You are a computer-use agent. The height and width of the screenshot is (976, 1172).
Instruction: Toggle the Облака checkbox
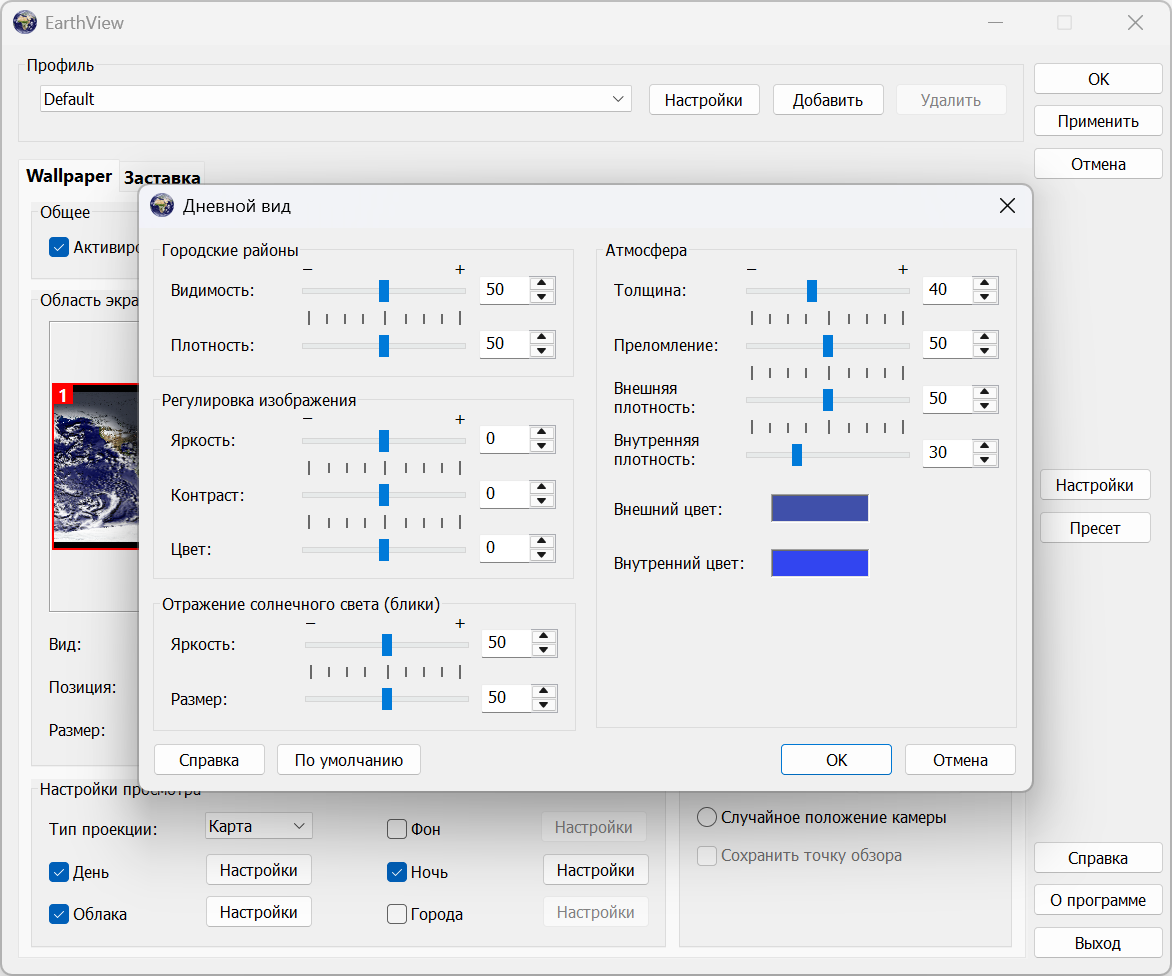(59, 914)
